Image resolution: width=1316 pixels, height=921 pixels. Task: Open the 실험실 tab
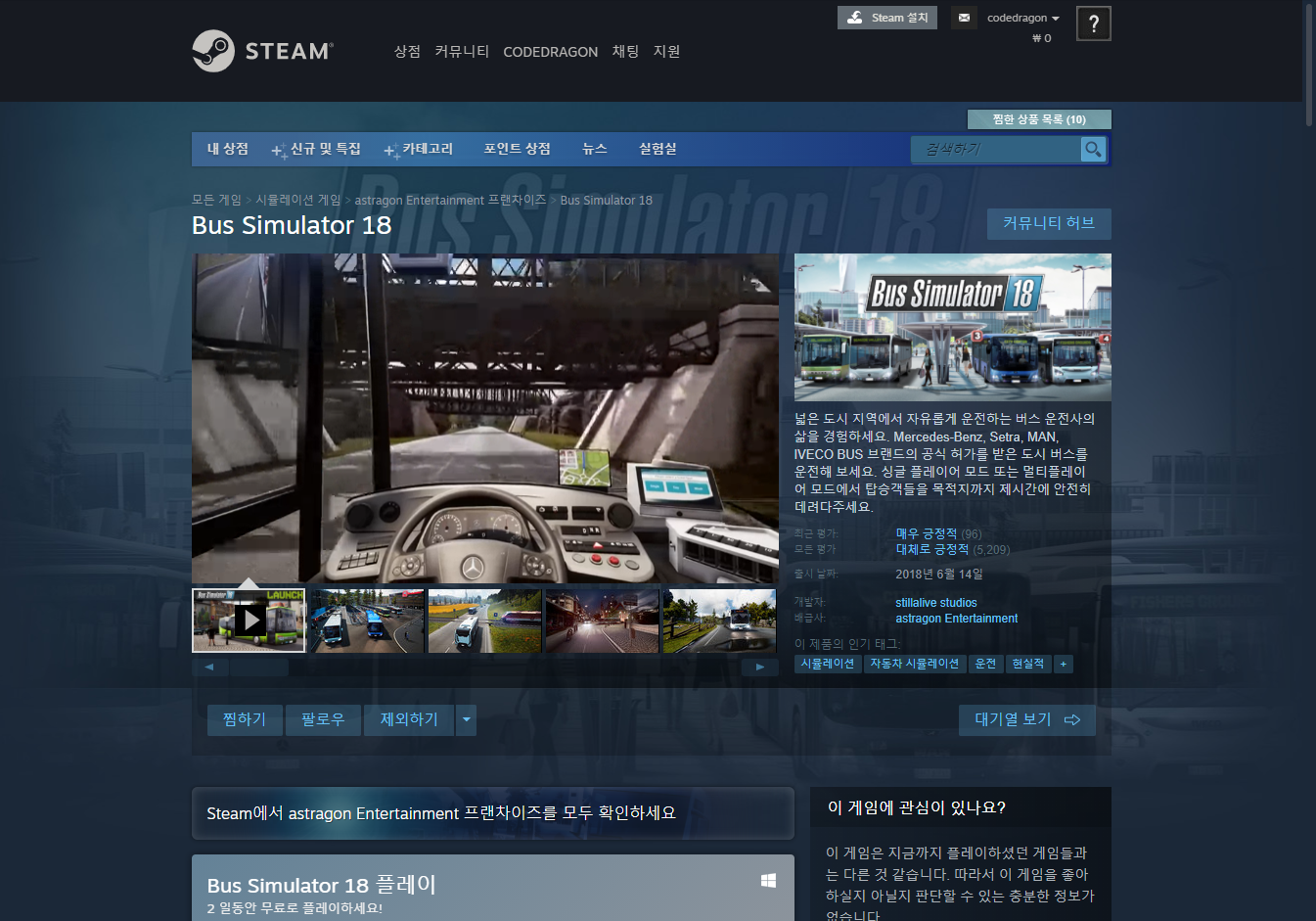[658, 149]
